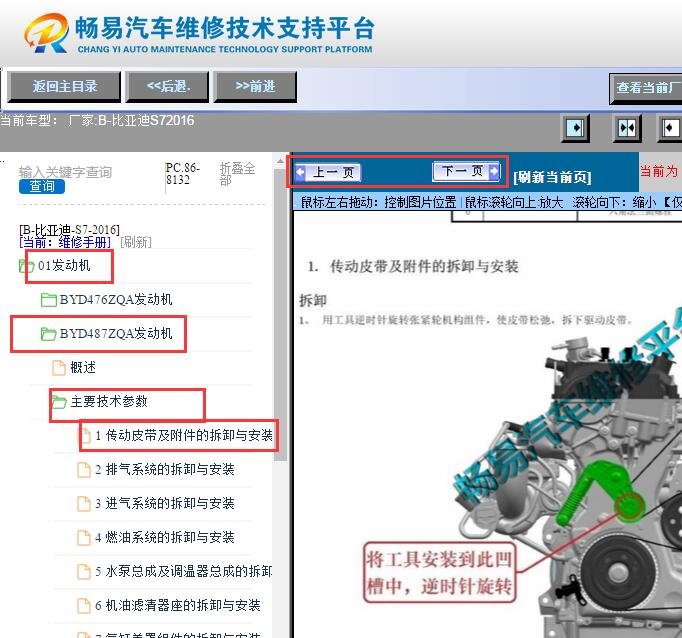Click the page icon beside 概述
The width and height of the screenshot is (682, 638).
[x=59, y=367]
